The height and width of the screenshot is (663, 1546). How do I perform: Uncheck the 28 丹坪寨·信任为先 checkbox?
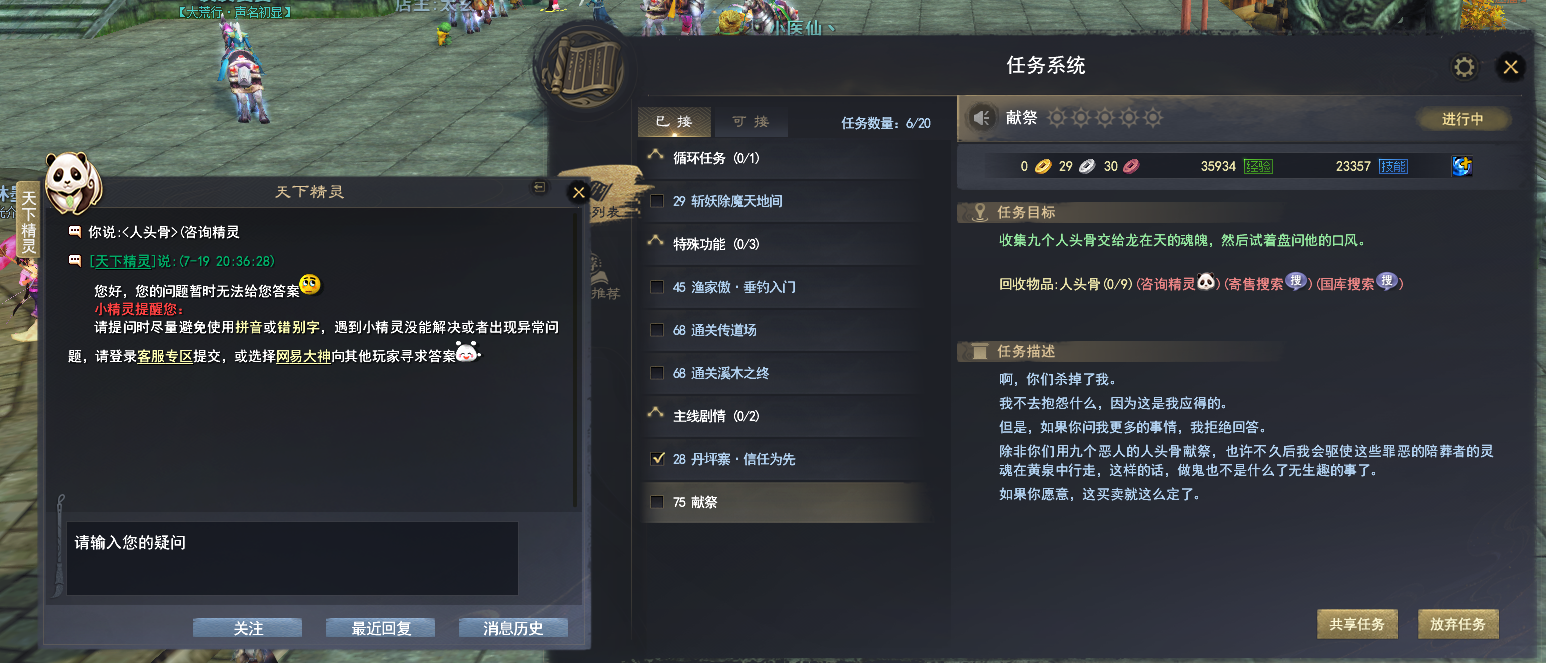[657, 459]
